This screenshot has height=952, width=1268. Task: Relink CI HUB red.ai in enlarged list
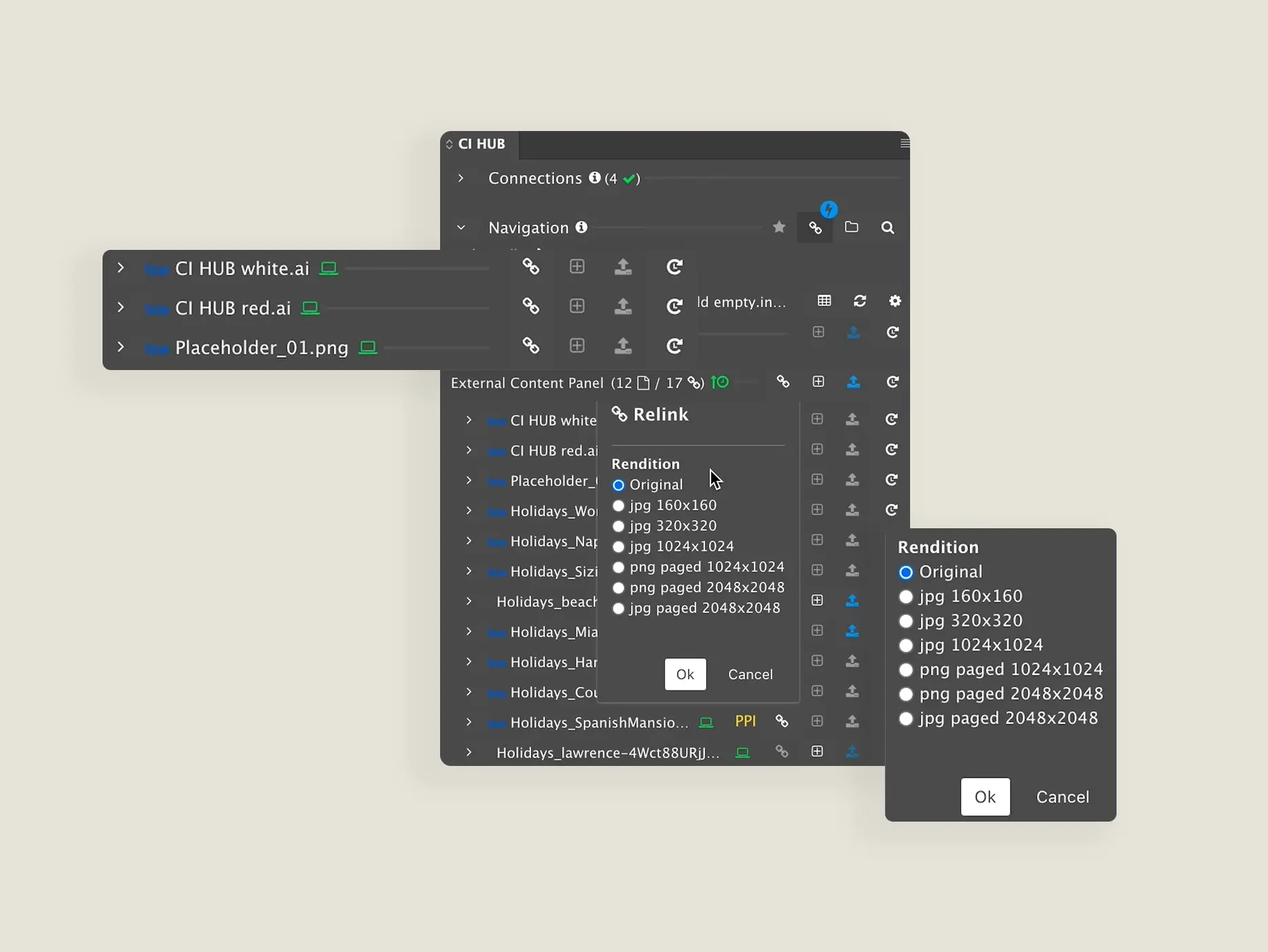pos(530,306)
